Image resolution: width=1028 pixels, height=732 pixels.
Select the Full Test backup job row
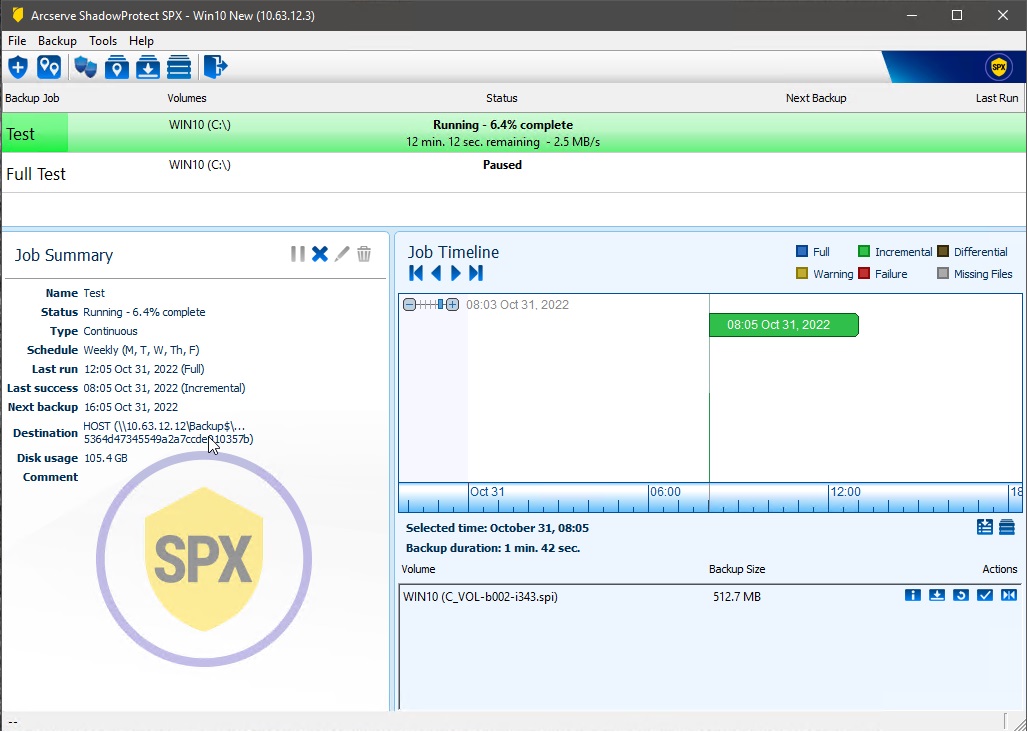pyautogui.click(x=36, y=174)
